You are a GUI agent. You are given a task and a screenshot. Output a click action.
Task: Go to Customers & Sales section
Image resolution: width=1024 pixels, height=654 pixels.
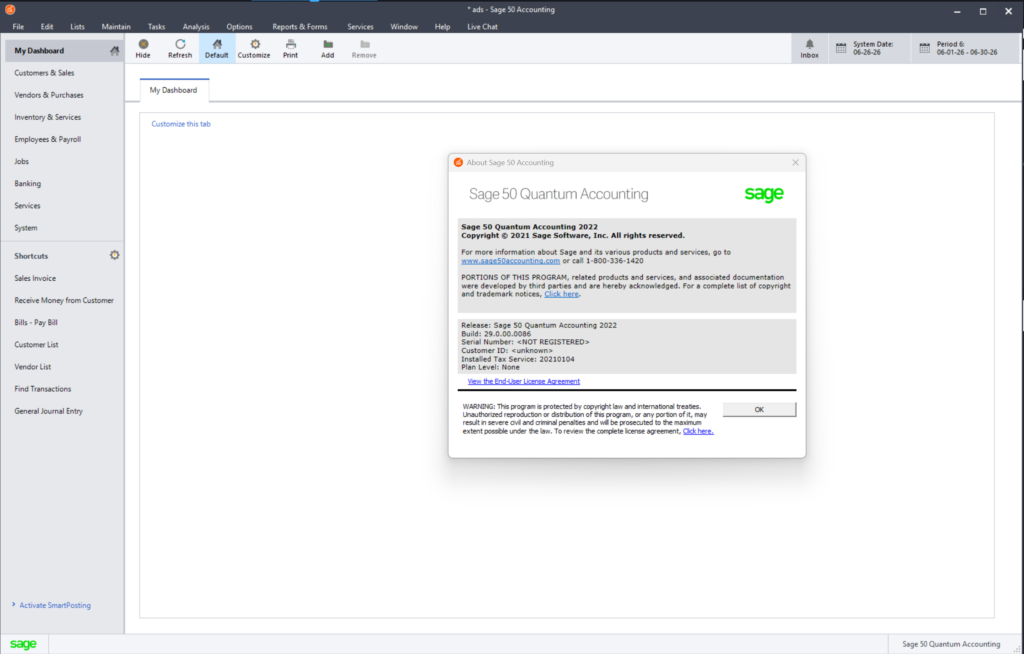pyautogui.click(x=44, y=73)
